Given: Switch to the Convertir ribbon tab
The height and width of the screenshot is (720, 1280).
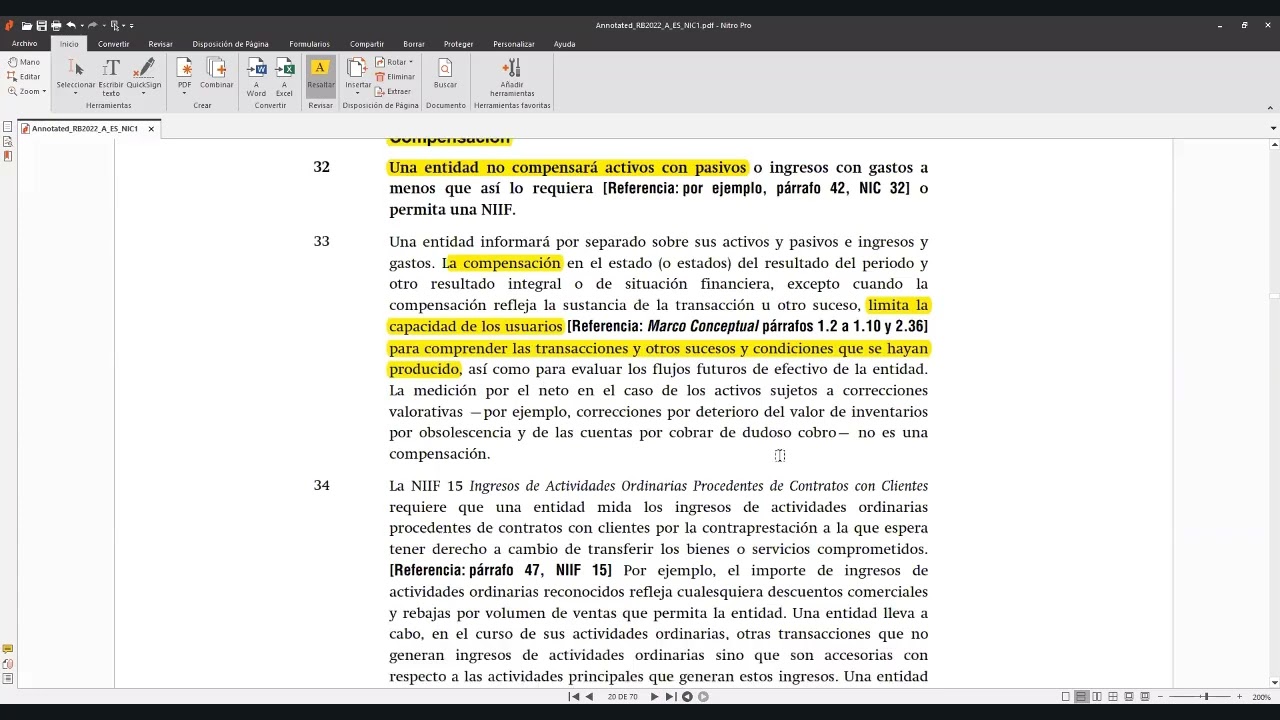Looking at the screenshot, I should [113, 44].
